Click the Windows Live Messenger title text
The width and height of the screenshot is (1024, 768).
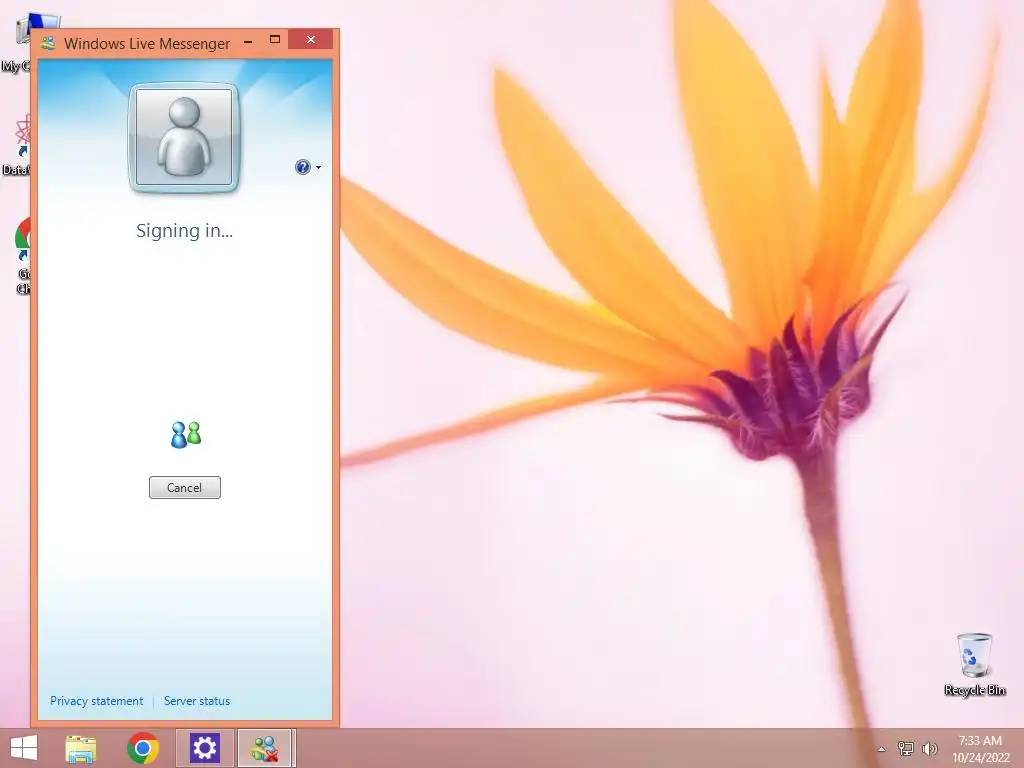[x=147, y=44]
